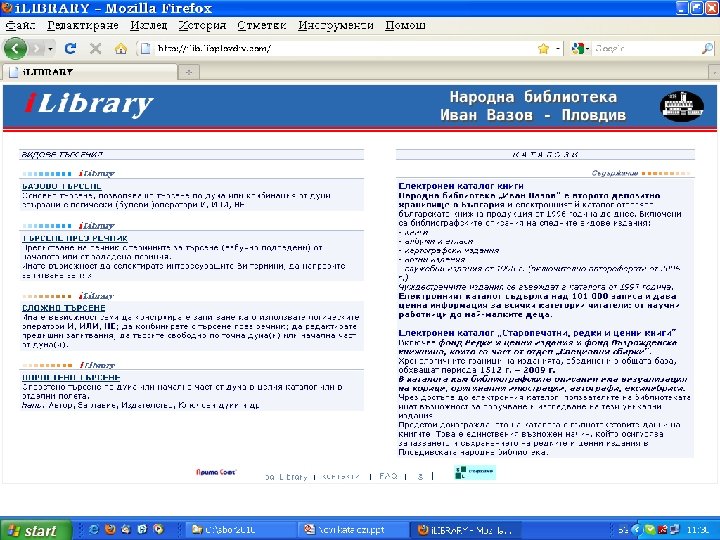The image size is (720, 540).
Task: Launch Internet Explorer from Quick Launch
Action: [94, 529]
